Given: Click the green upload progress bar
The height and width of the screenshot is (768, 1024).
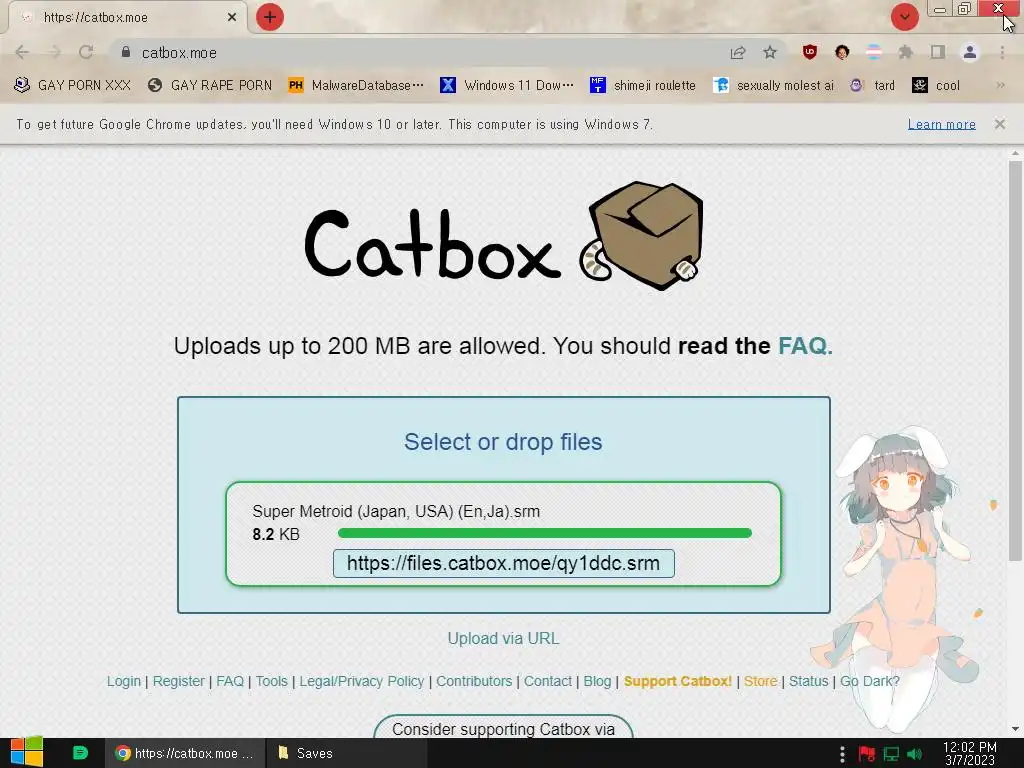Looking at the screenshot, I should (545, 534).
